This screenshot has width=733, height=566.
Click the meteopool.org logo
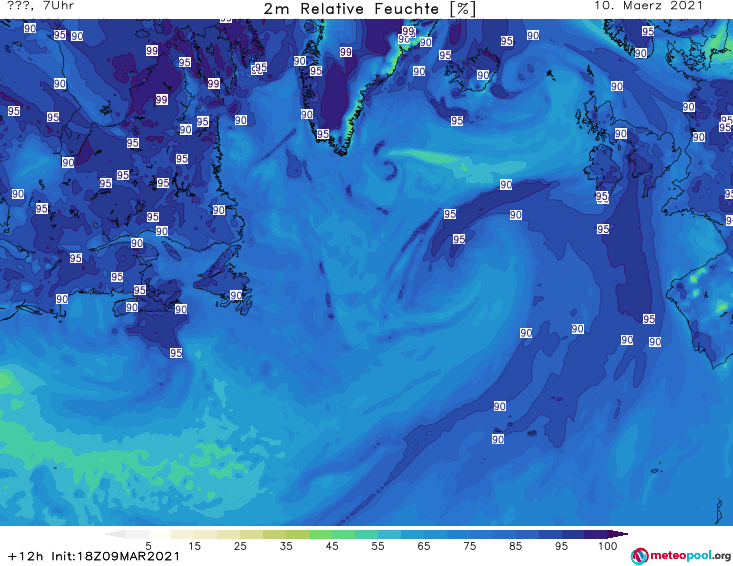coord(681,556)
